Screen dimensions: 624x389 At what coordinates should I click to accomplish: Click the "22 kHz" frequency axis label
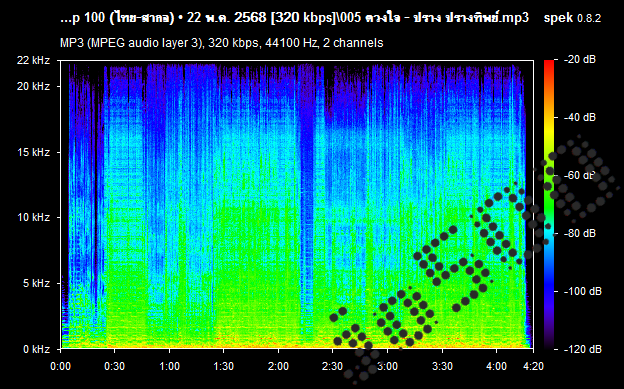(33, 61)
